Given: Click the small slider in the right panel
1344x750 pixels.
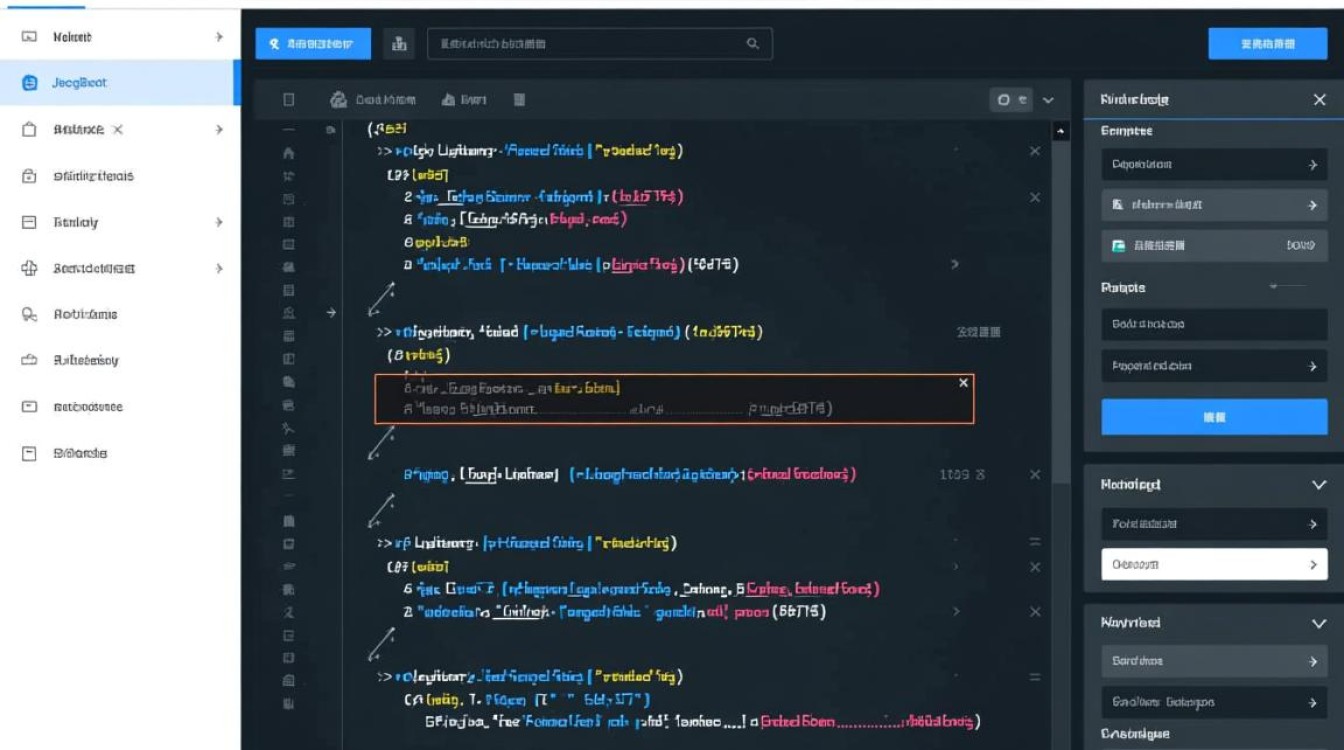Looking at the screenshot, I should click(1287, 287).
